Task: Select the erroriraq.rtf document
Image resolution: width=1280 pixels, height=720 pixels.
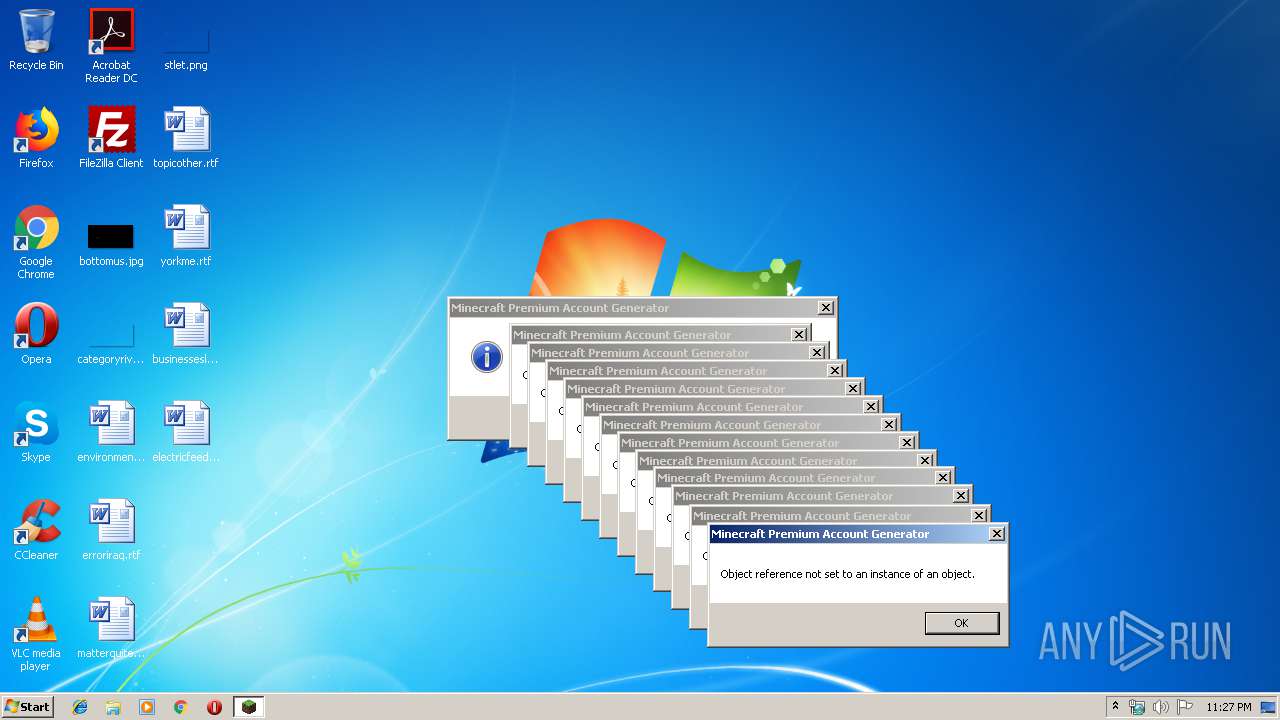Action: [x=111, y=530]
